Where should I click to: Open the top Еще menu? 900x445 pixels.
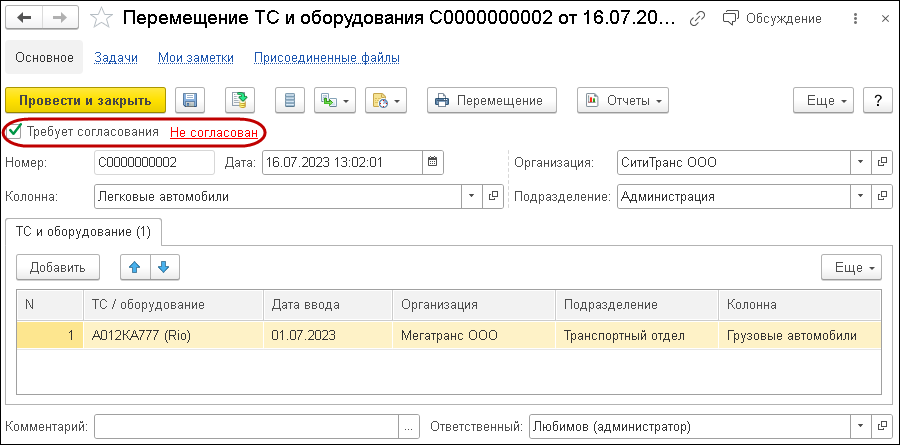click(x=823, y=100)
